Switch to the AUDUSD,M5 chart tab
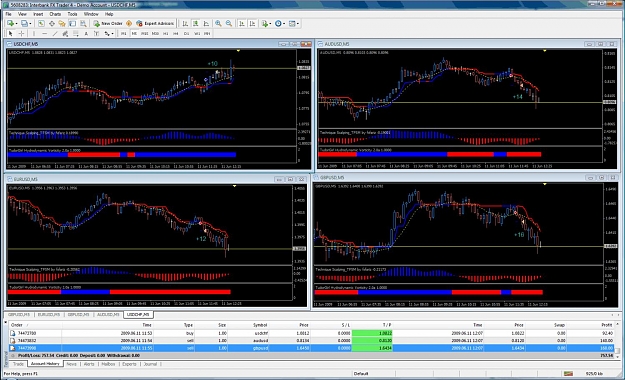This screenshot has width=625, height=380. [108, 315]
